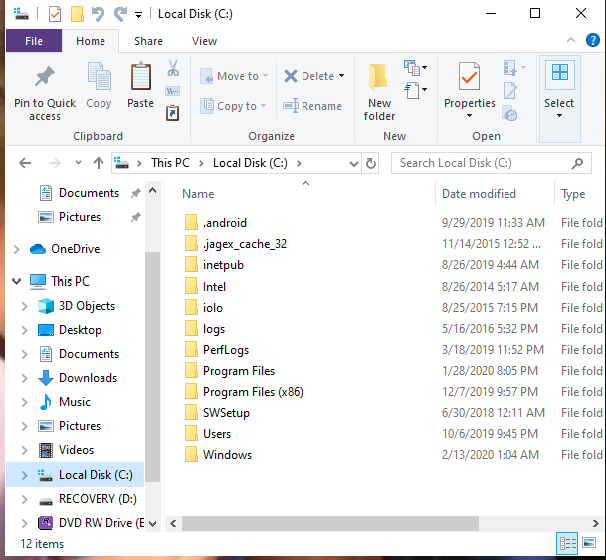
Task: Minimize the ribbon with the chevron
Action: (x=571, y=40)
